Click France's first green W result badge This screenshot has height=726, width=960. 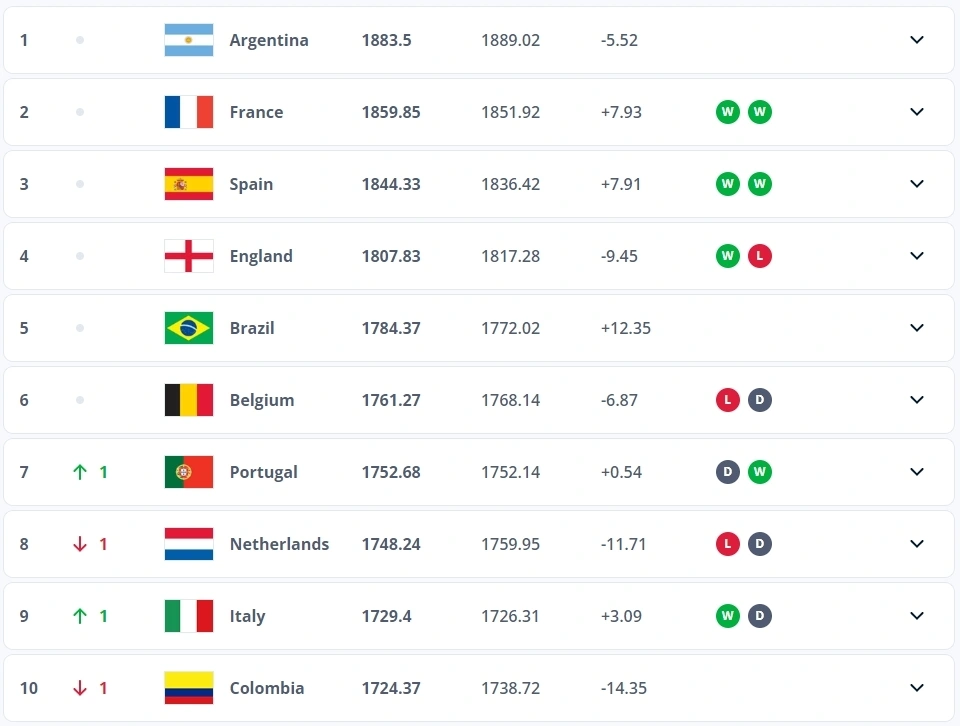tap(727, 112)
